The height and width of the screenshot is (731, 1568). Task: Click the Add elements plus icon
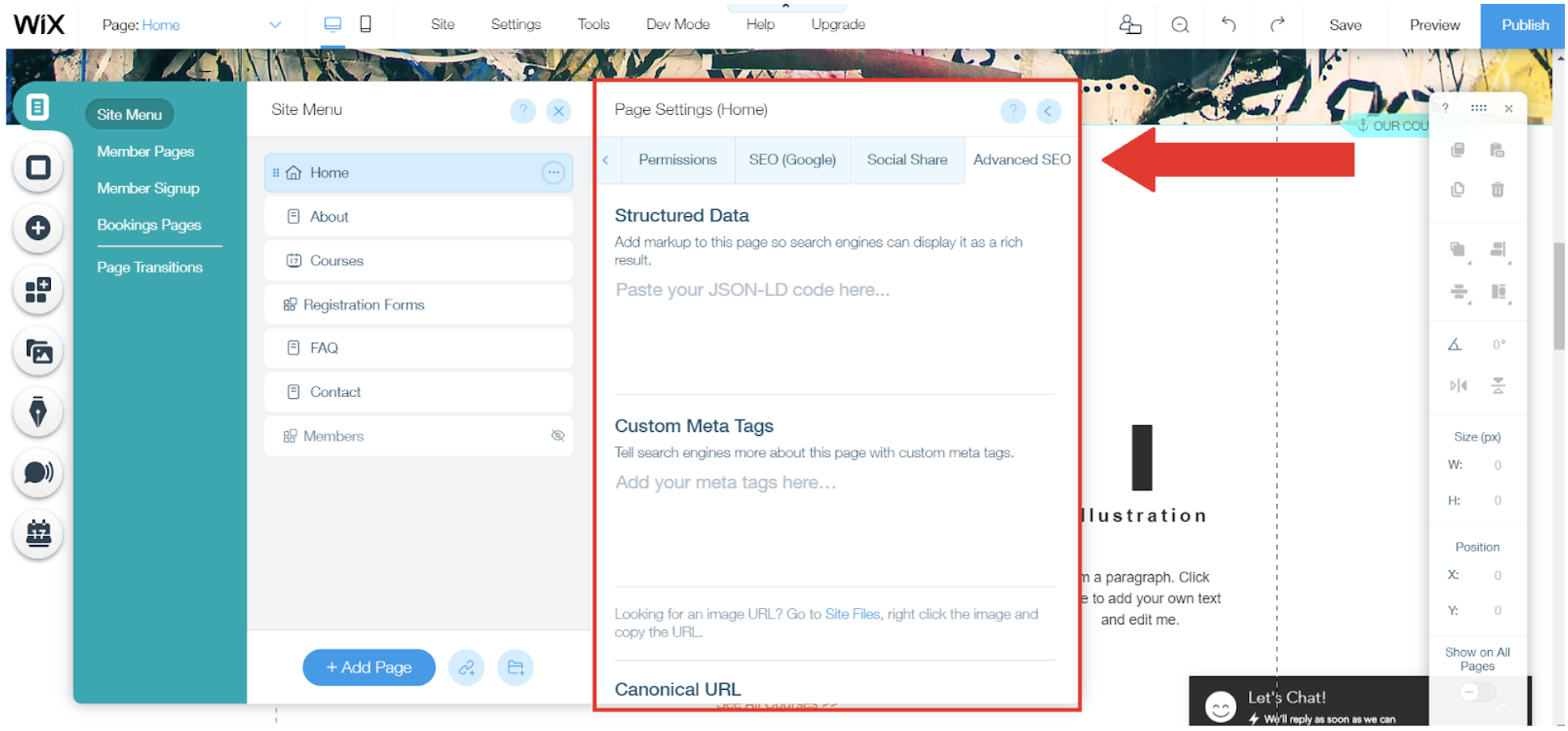point(38,228)
